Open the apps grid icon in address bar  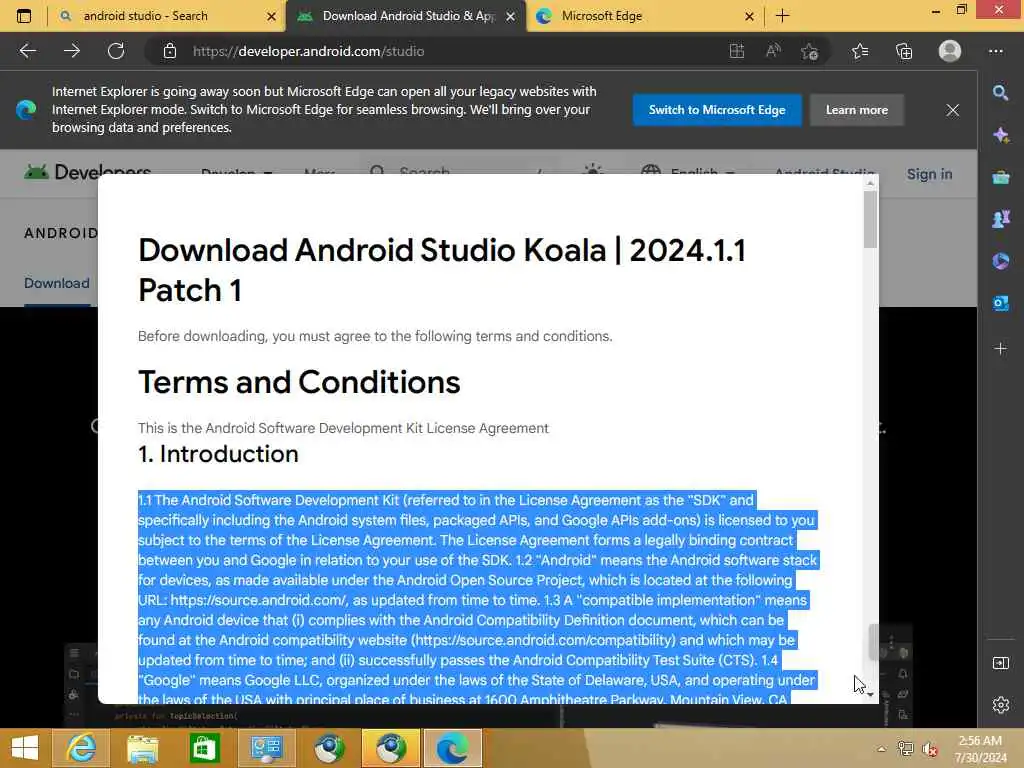click(737, 51)
